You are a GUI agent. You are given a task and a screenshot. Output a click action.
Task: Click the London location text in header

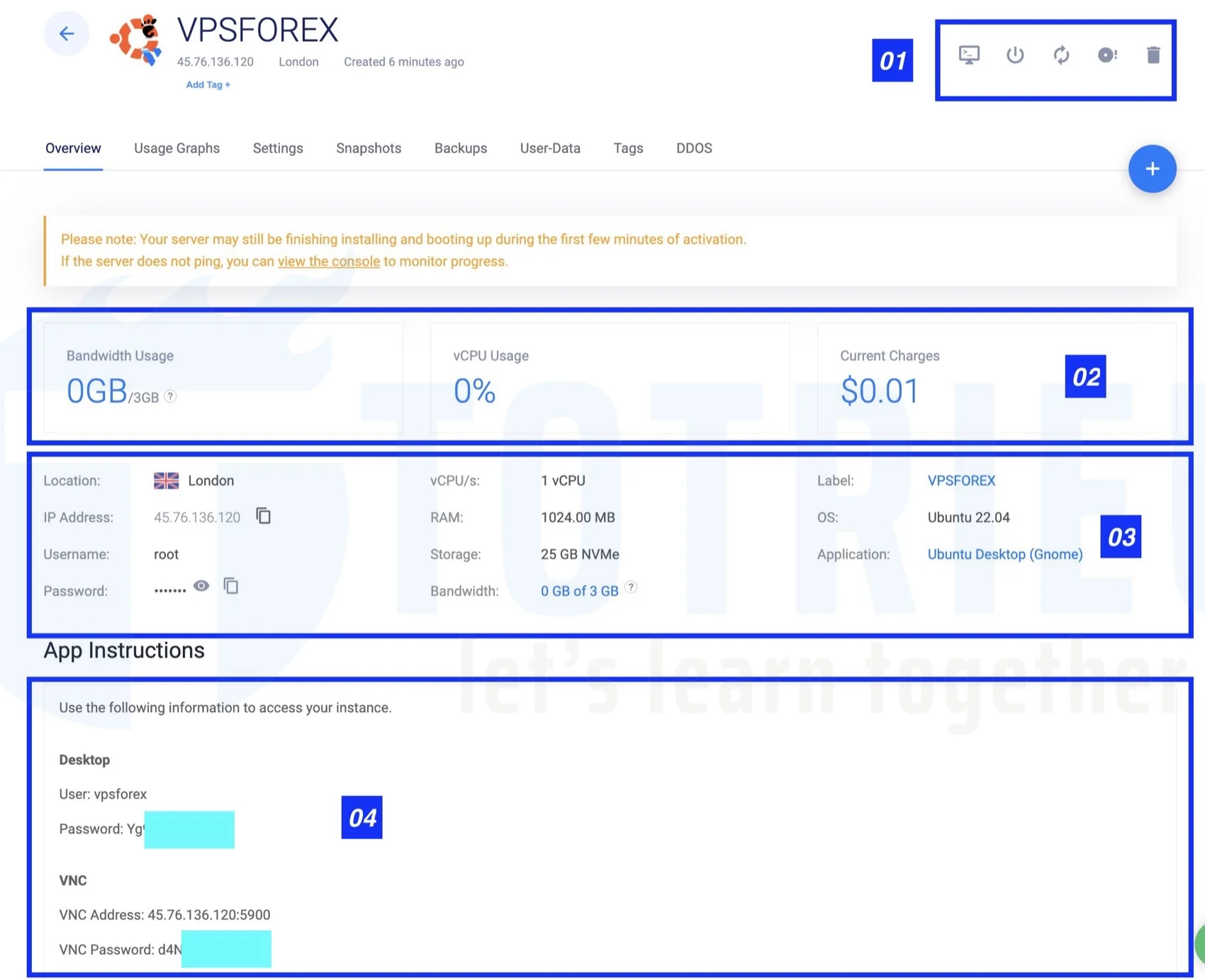pyautogui.click(x=298, y=62)
